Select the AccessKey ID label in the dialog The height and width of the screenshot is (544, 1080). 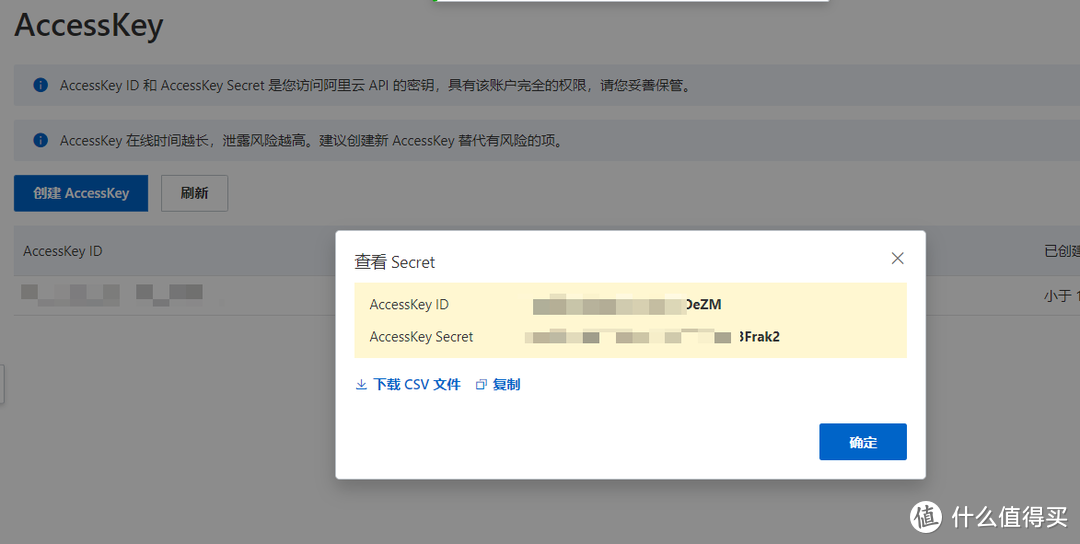(409, 304)
